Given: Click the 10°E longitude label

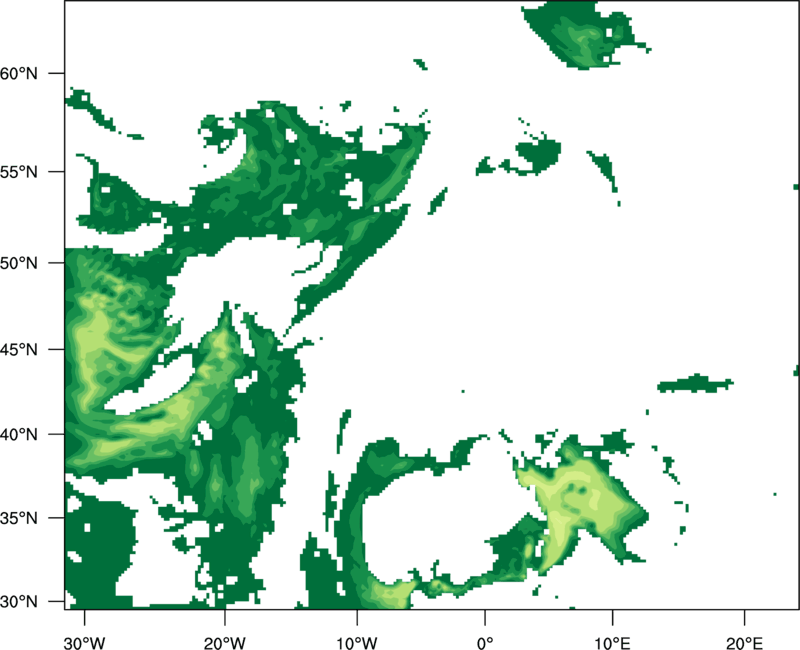Looking at the screenshot, I should 612,642.
